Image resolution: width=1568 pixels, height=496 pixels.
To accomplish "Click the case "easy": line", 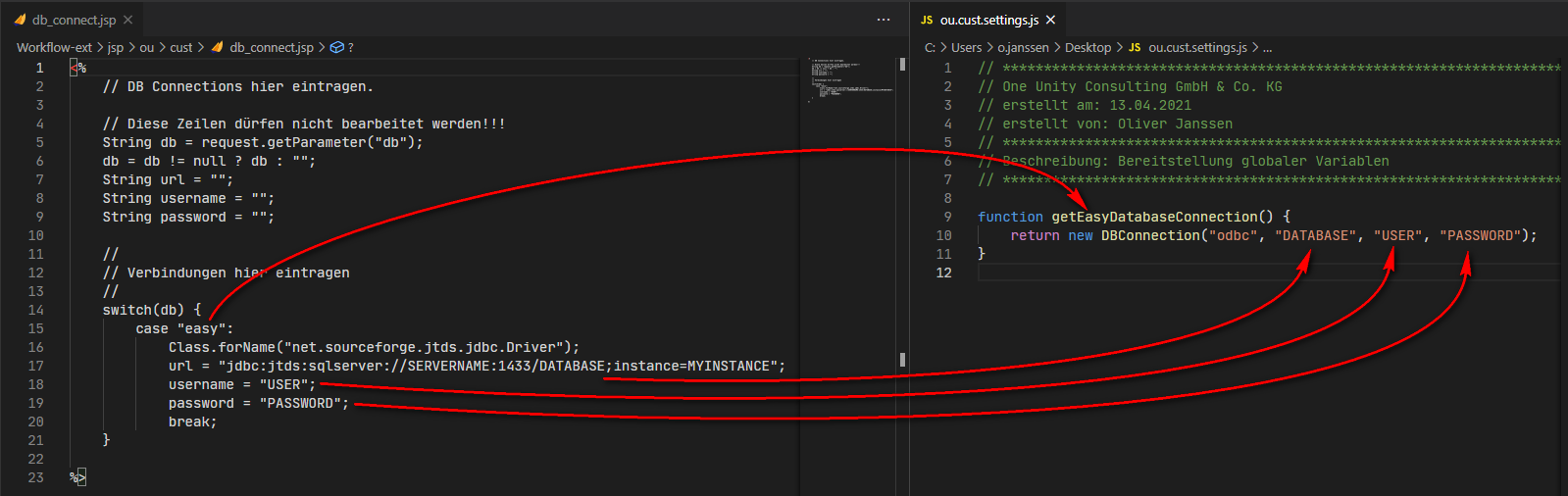I will 184,328.
